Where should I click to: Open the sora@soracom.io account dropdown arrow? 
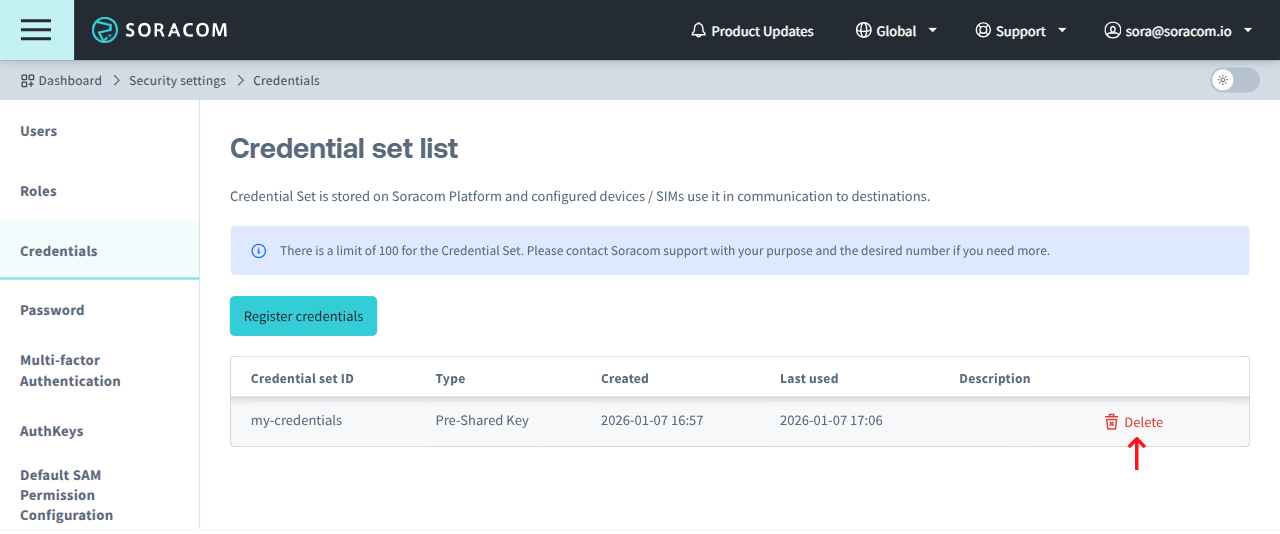1248,31
